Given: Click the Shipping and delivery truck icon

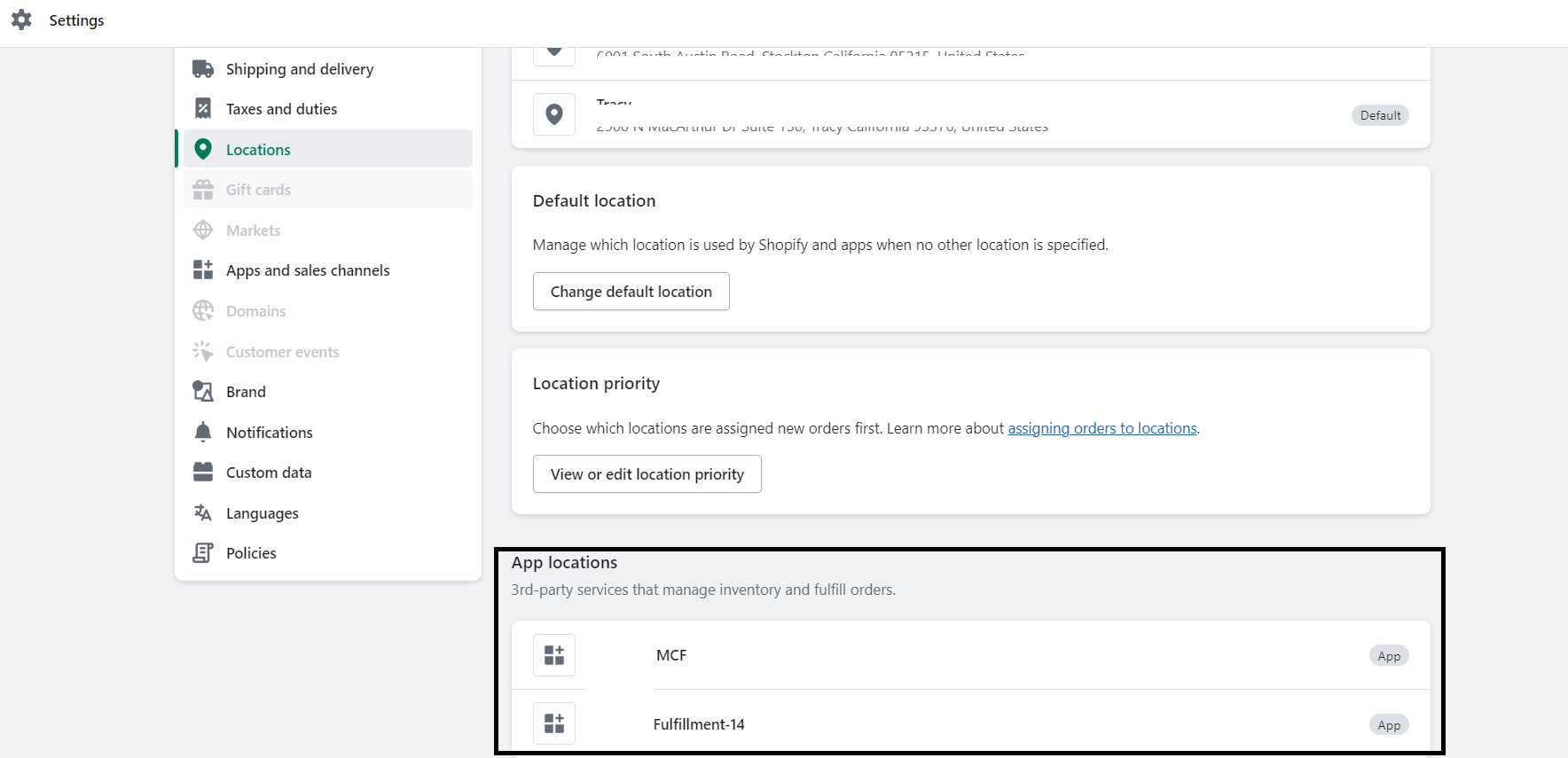Looking at the screenshot, I should coord(203,69).
